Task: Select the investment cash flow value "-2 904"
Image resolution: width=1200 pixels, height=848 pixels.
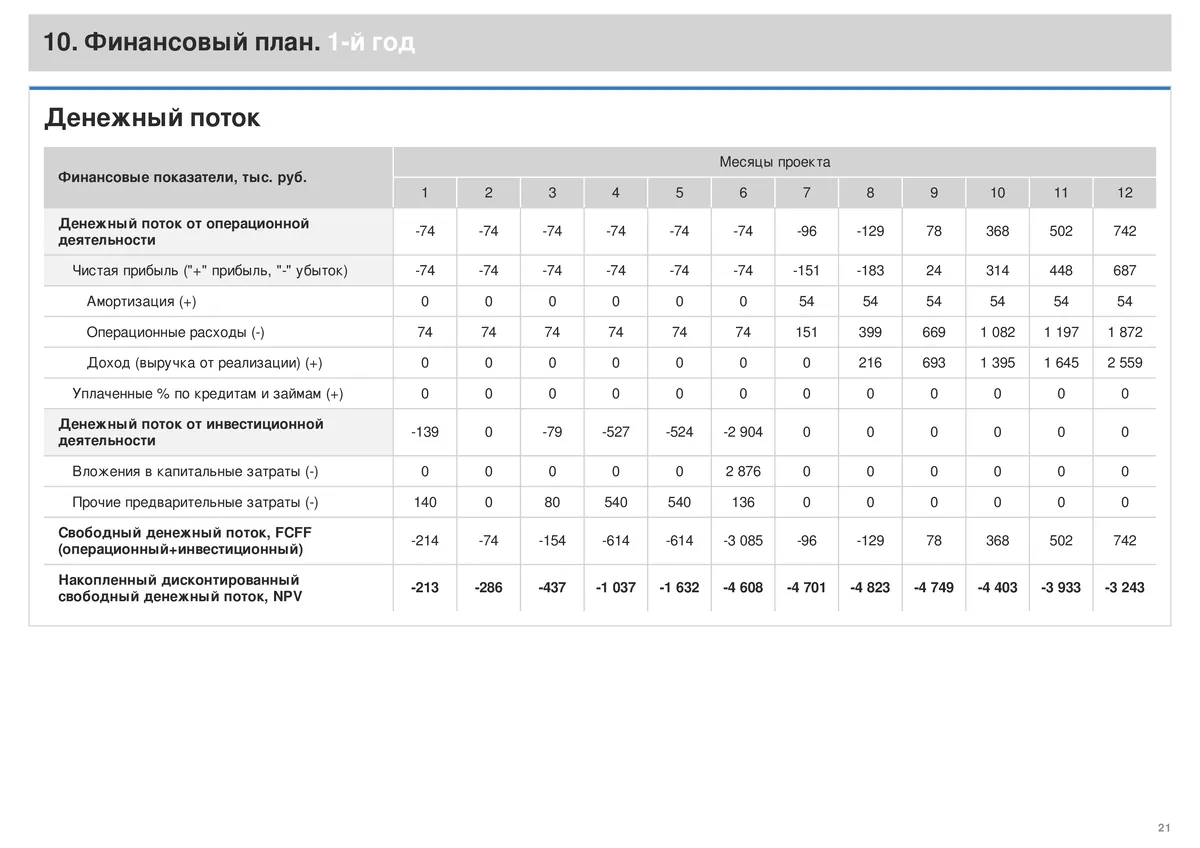Action: point(743,432)
